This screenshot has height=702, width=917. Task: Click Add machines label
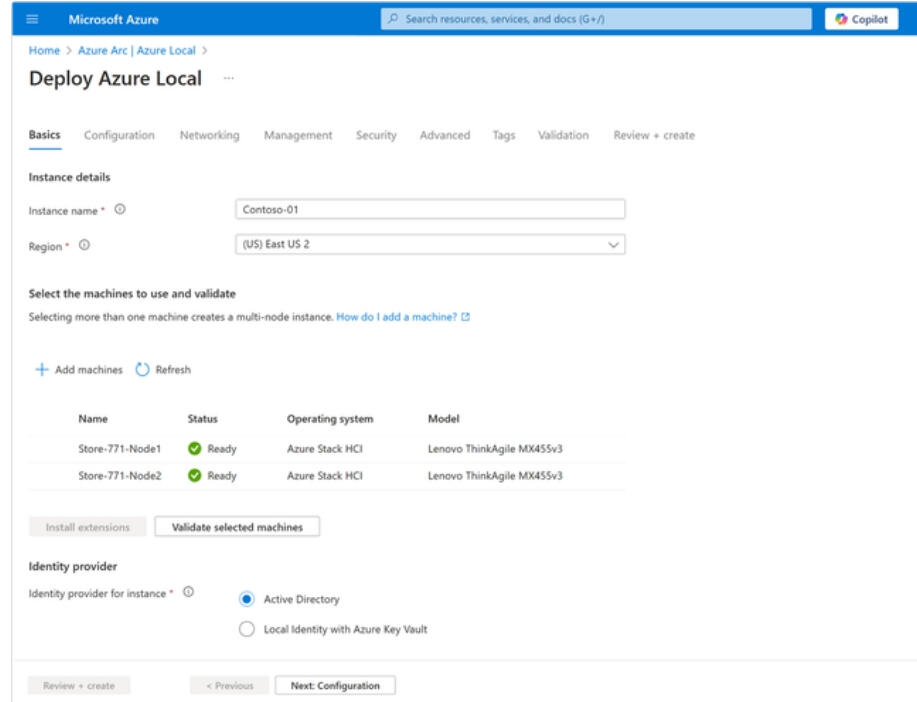click(89, 370)
